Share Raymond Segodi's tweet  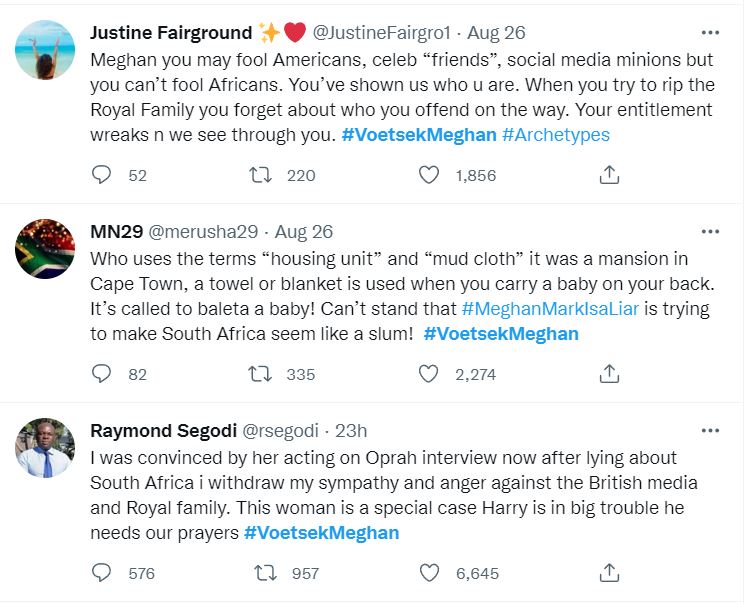609,573
